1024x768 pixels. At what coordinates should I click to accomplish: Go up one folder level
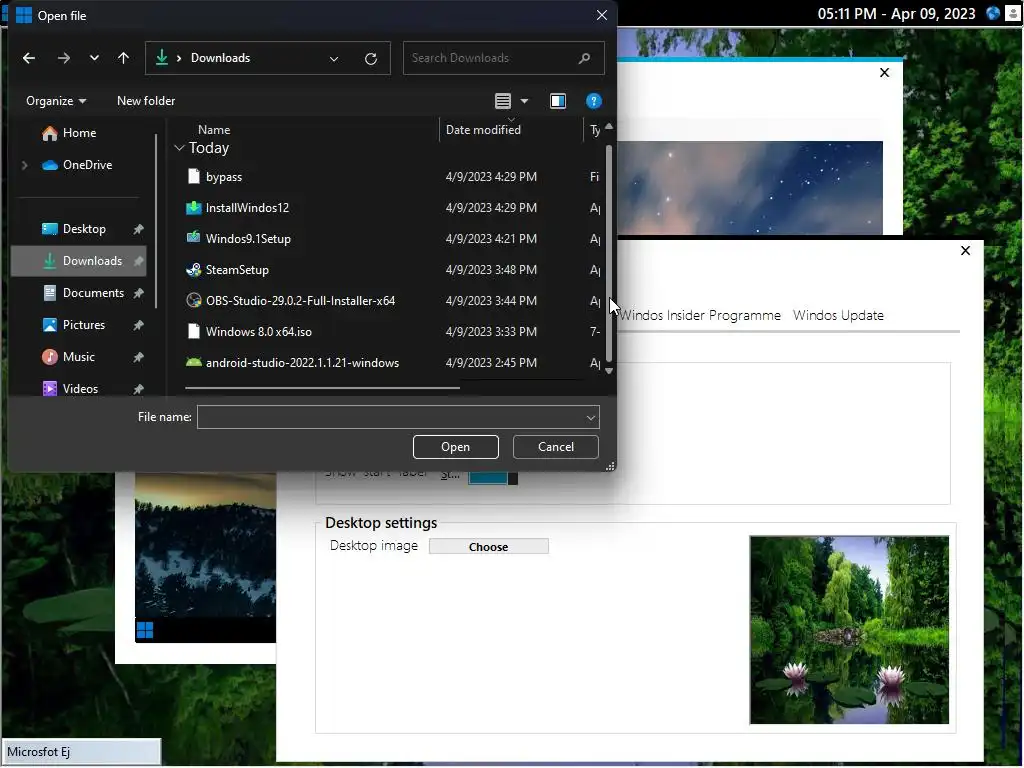pos(123,58)
